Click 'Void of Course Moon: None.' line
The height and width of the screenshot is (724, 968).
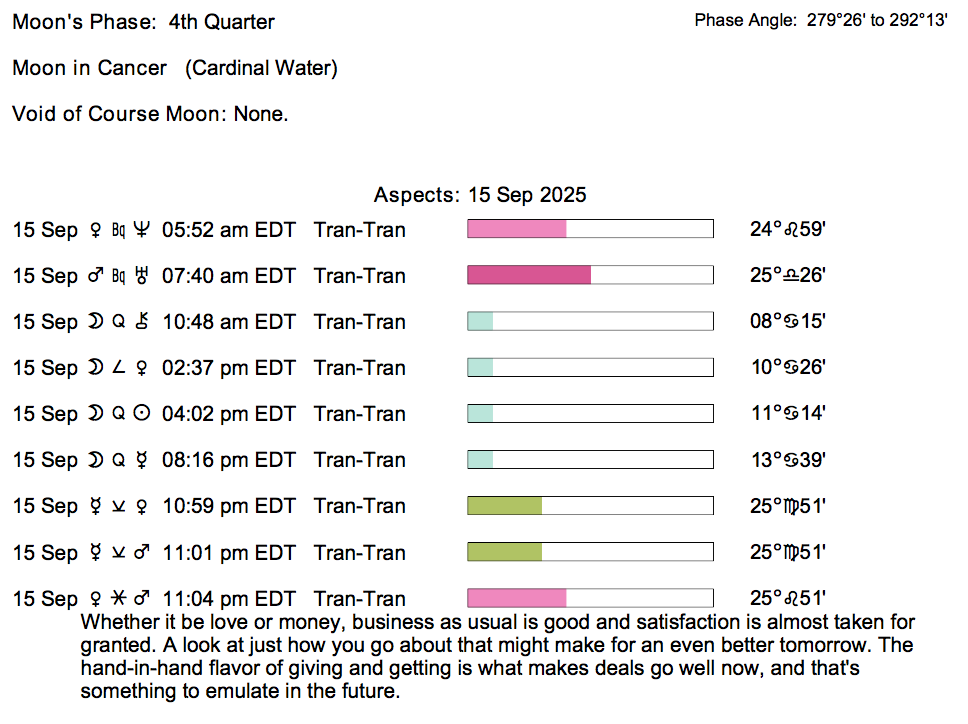pyautogui.click(x=150, y=114)
